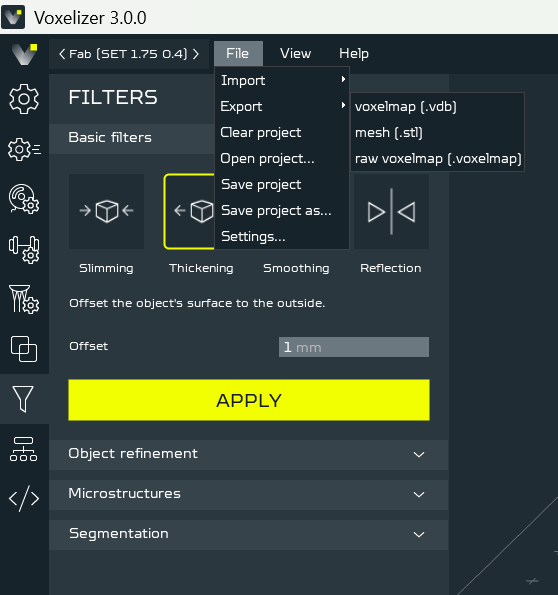This screenshot has width=558, height=595.
Task: Choose Save project as... entry
Action: (x=282, y=210)
